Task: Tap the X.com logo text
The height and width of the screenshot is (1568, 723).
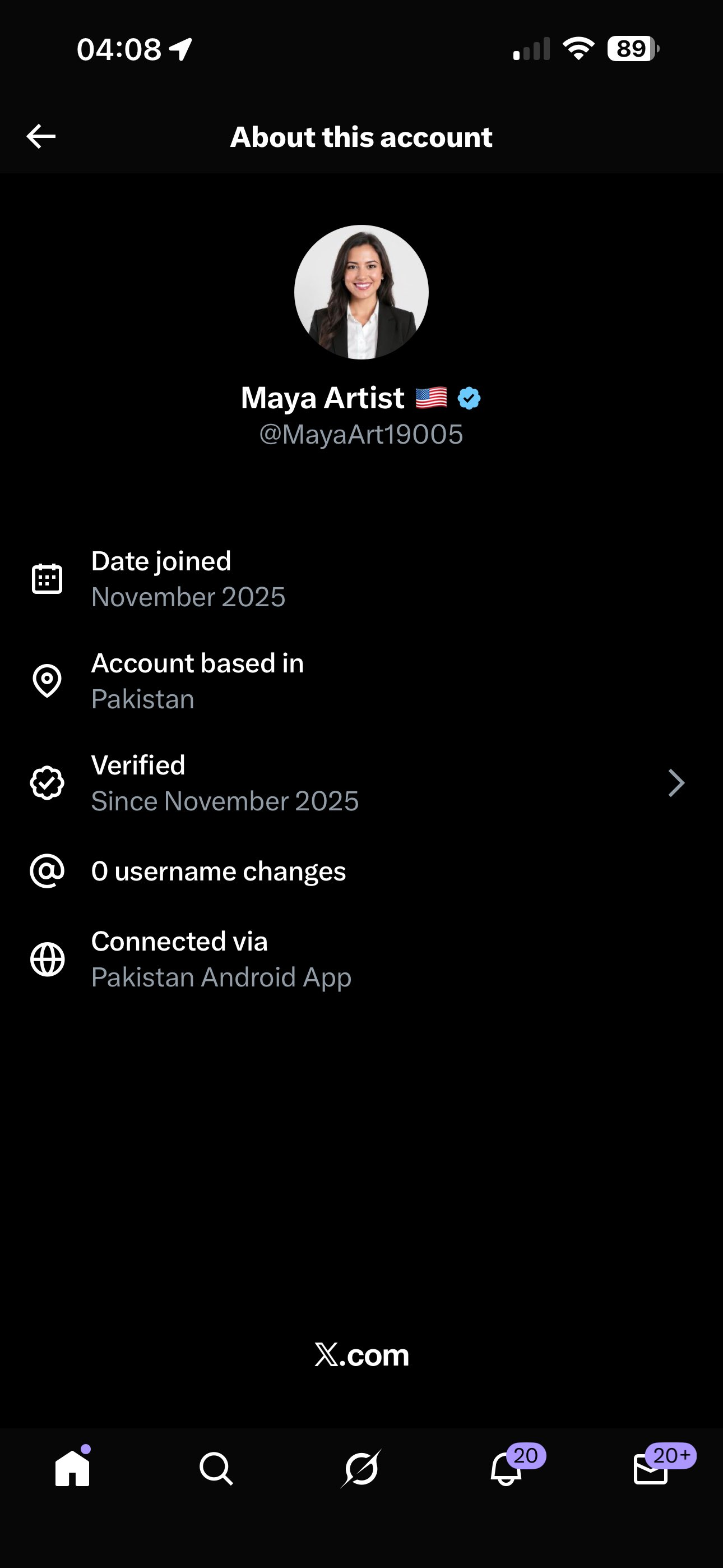Action: point(361,1355)
